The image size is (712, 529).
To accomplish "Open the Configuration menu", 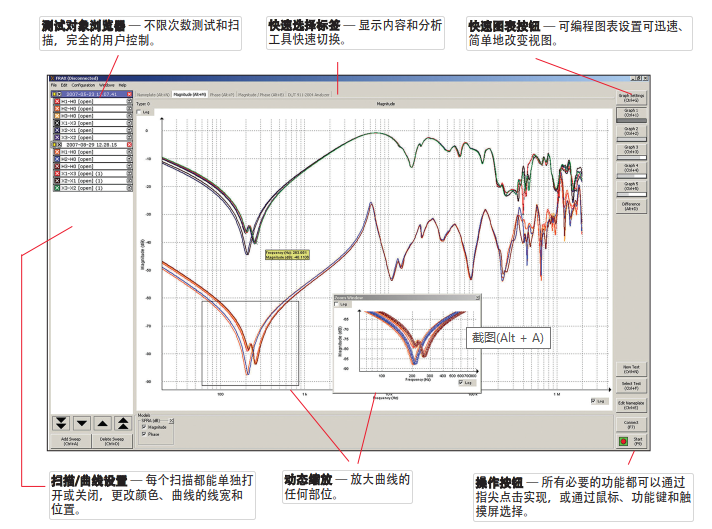I will (x=84, y=85).
